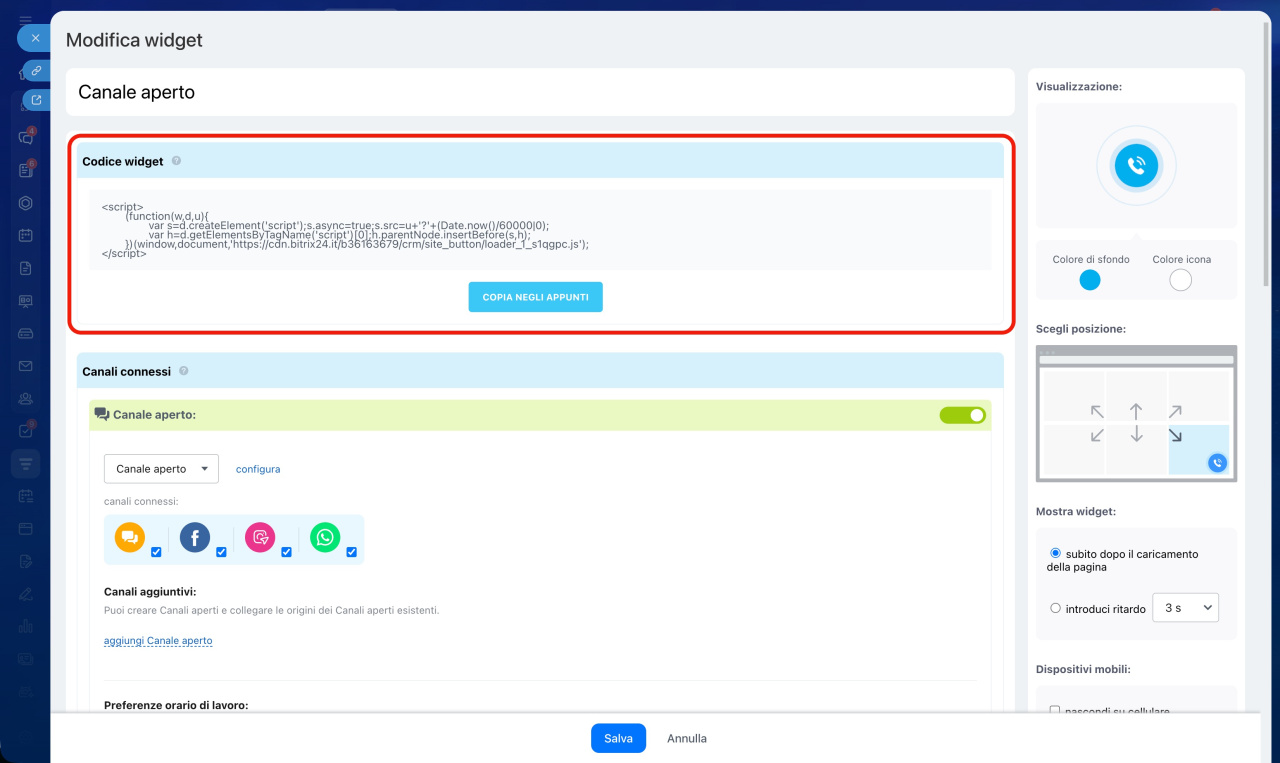
Task: Open the 3 s delay dropdown
Action: 1185,608
